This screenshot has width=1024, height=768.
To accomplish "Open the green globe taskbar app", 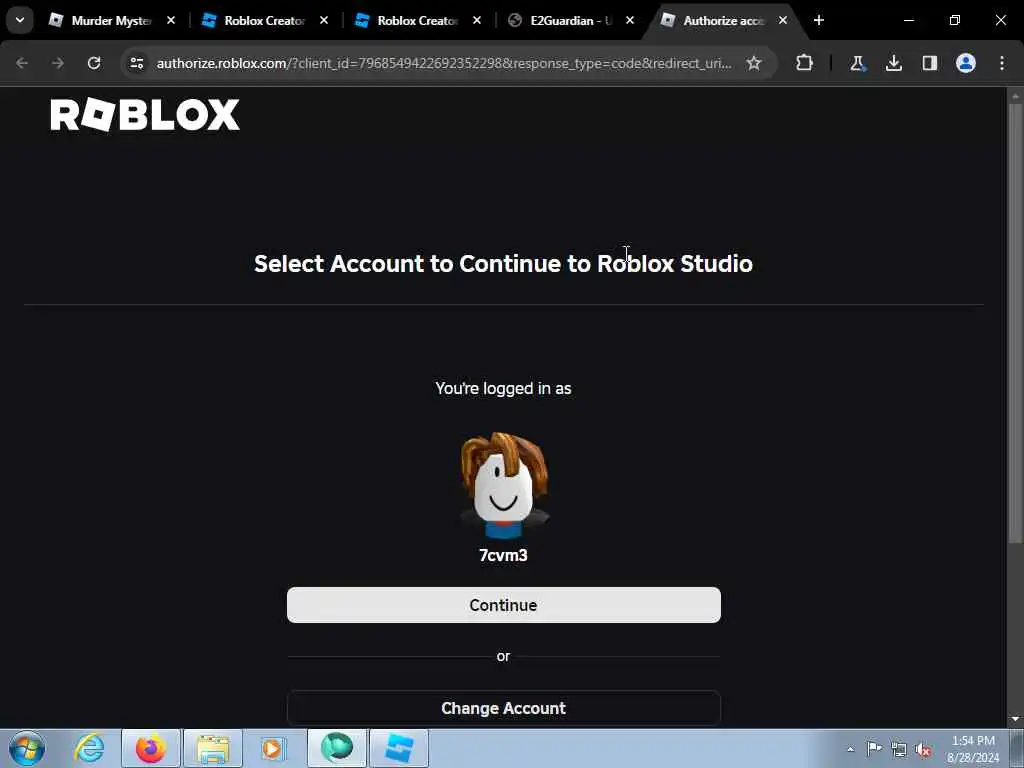I will (x=337, y=748).
